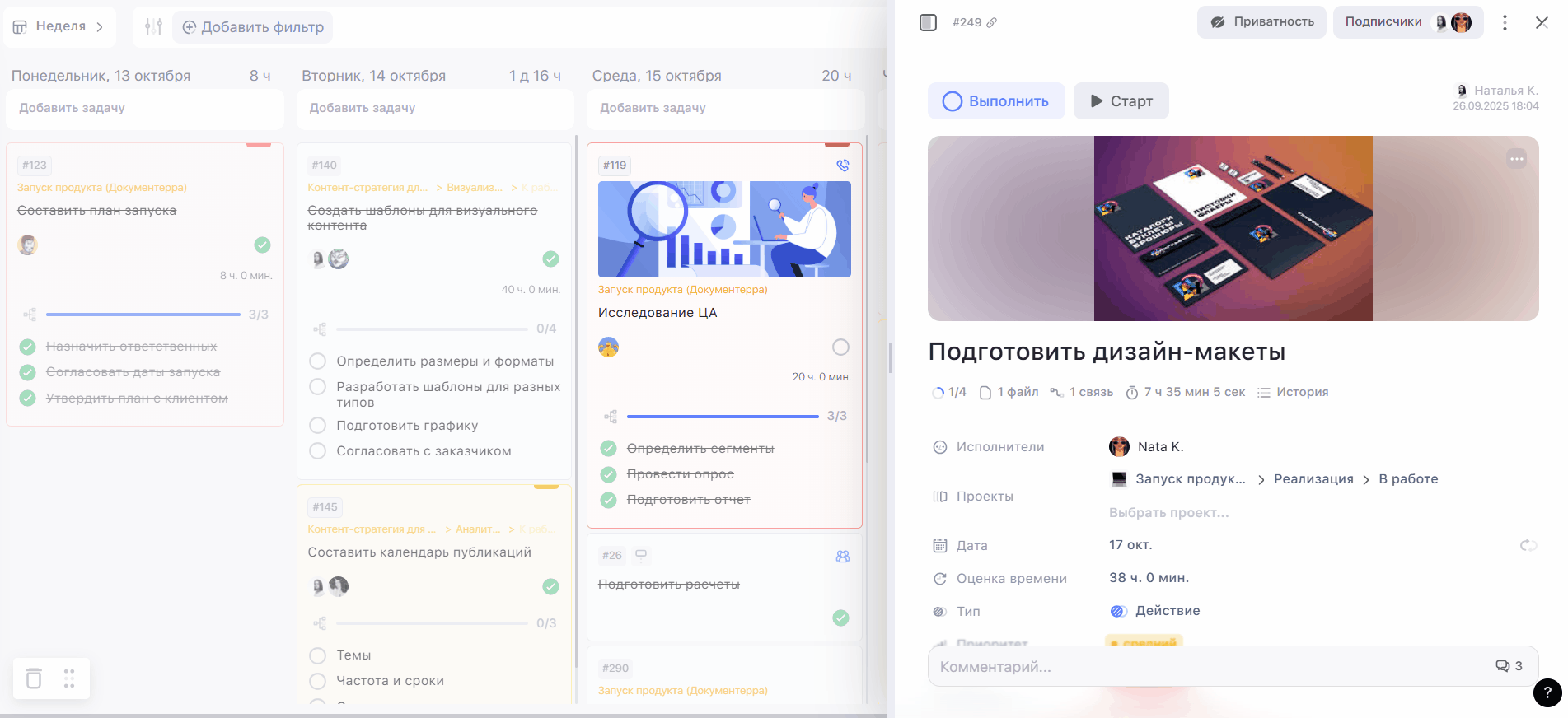Click the filter settings sliders icon
The image size is (1568, 718).
[153, 27]
